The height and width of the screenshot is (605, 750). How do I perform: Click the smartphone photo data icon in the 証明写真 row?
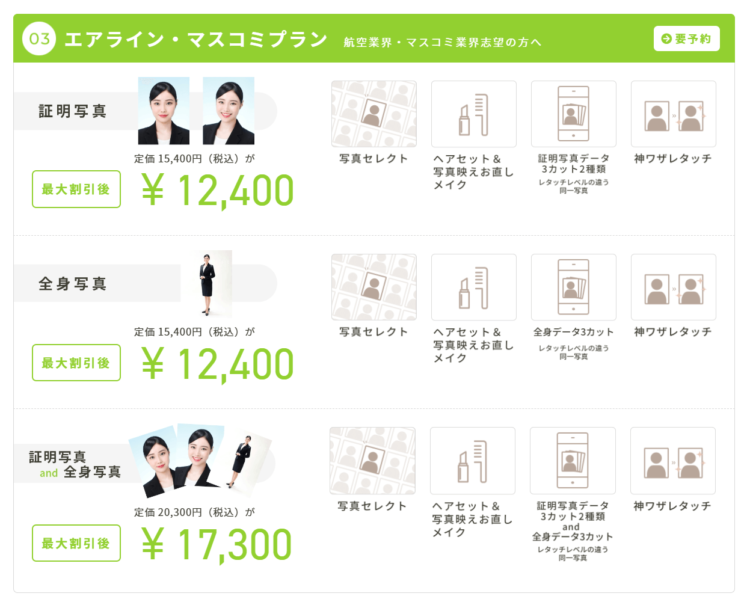click(x=574, y=114)
